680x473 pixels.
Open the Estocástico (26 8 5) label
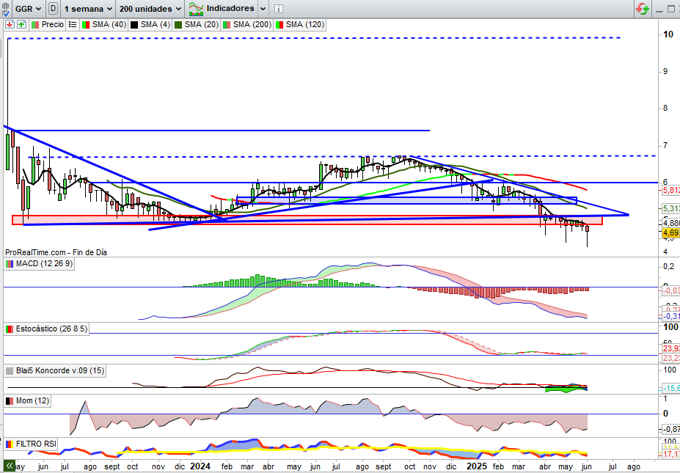(x=51, y=329)
